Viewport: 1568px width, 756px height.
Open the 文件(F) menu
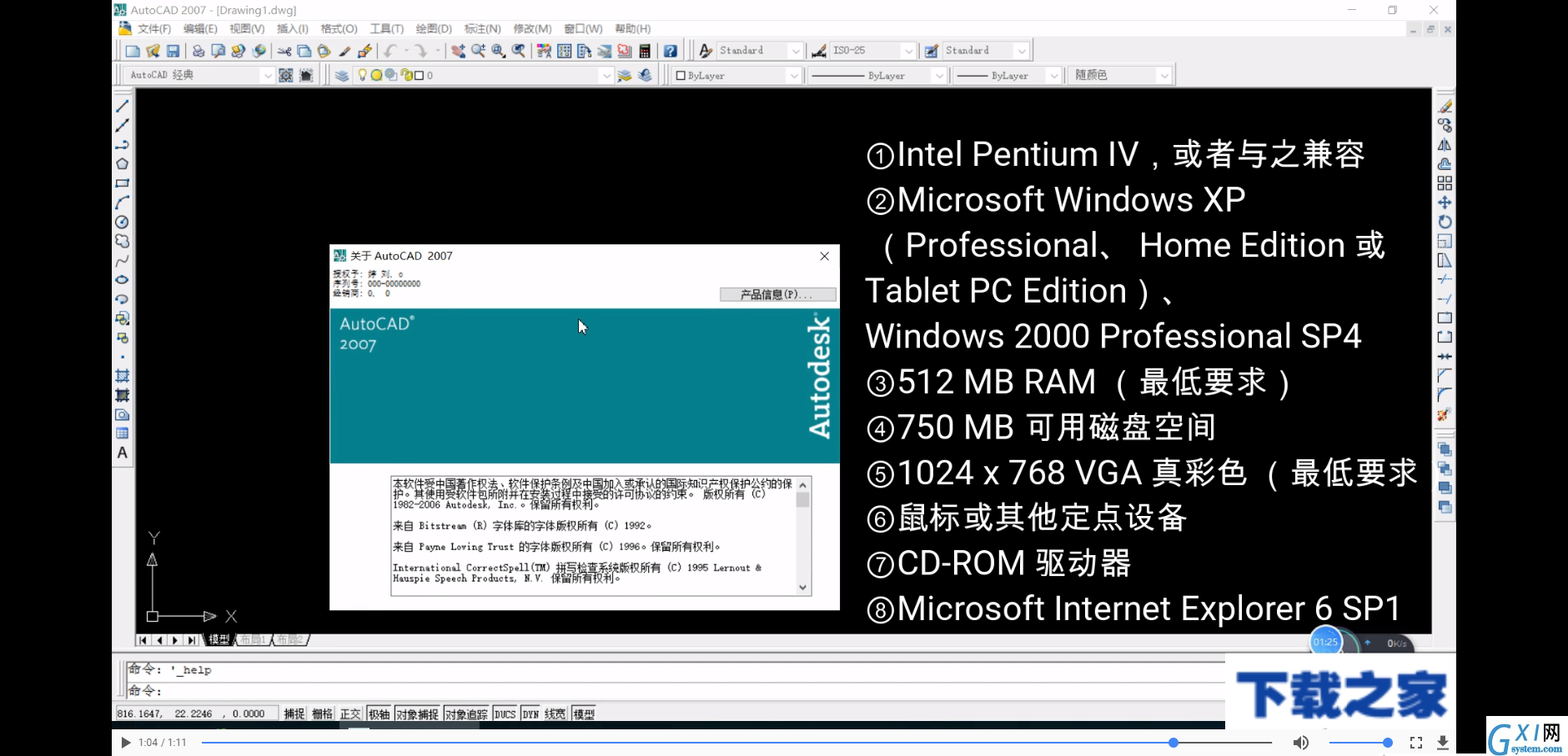(x=154, y=29)
